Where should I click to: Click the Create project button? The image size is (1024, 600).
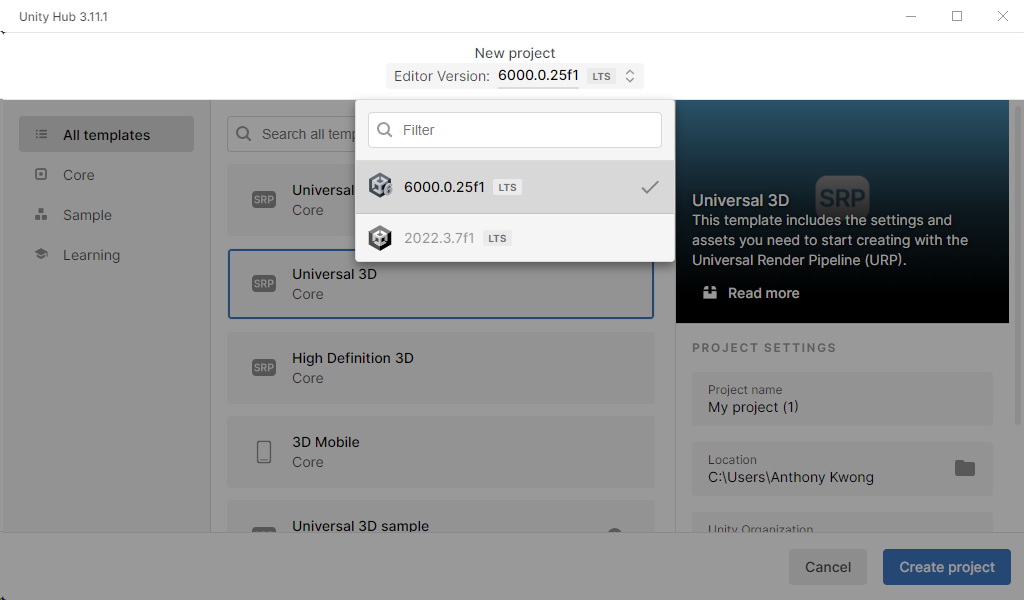point(946,566)
